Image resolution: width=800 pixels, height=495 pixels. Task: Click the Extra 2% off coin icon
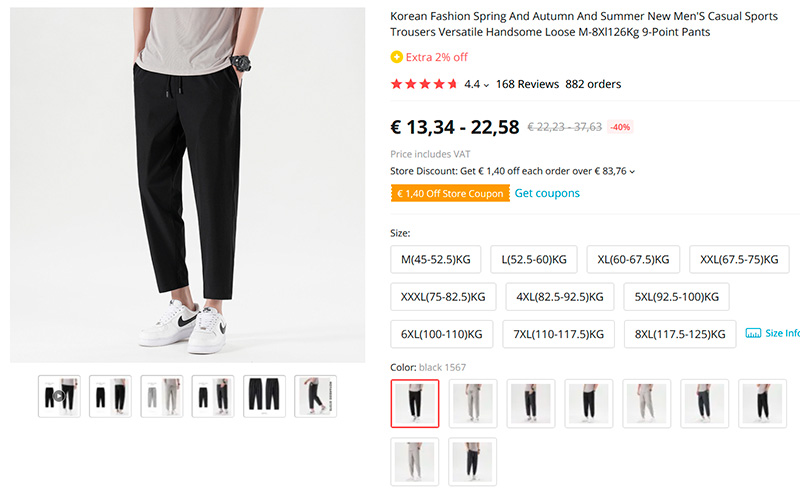(397, 57)
